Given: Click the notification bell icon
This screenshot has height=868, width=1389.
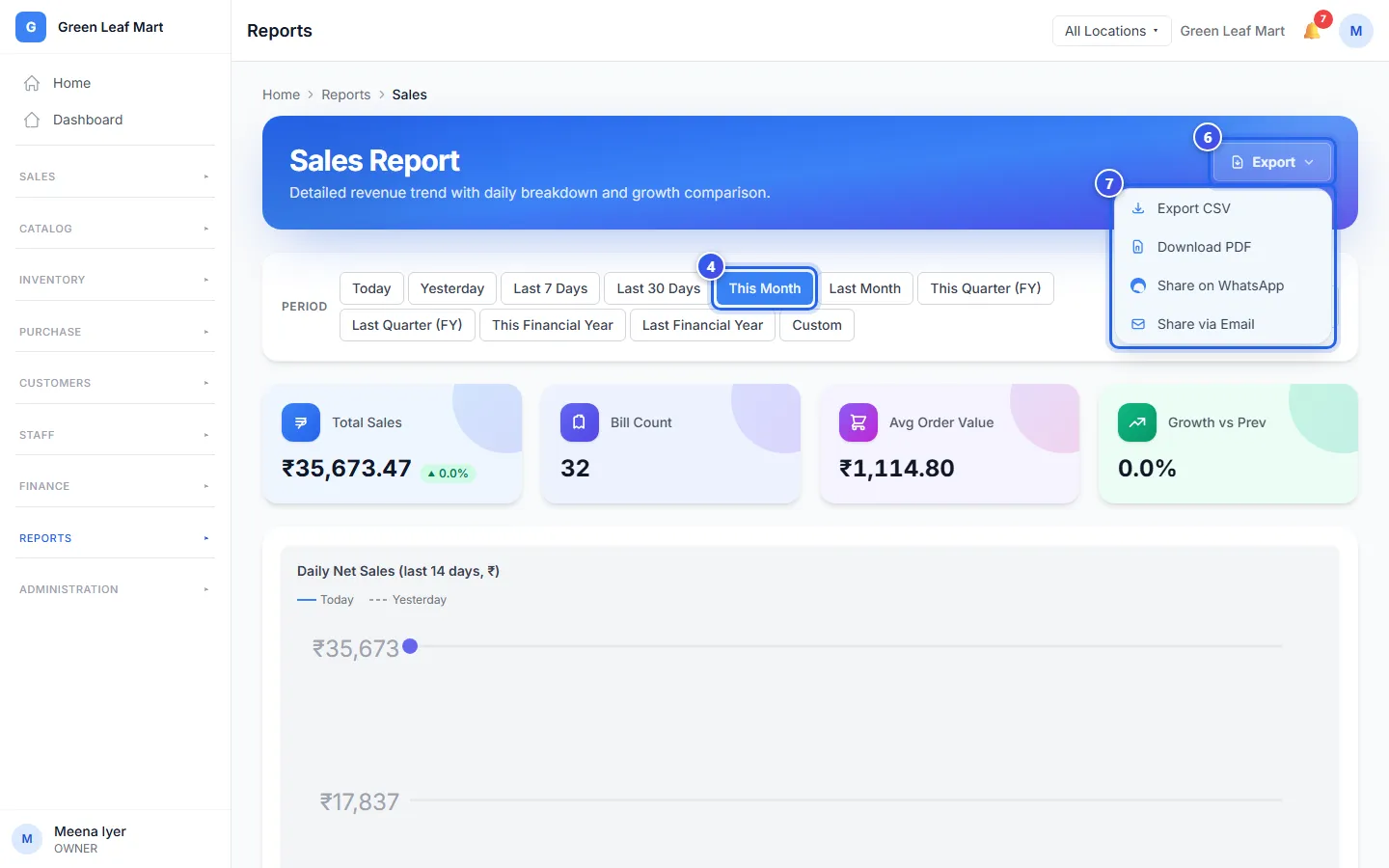Looking at the screenshot, I should [x=1312, y=31].
